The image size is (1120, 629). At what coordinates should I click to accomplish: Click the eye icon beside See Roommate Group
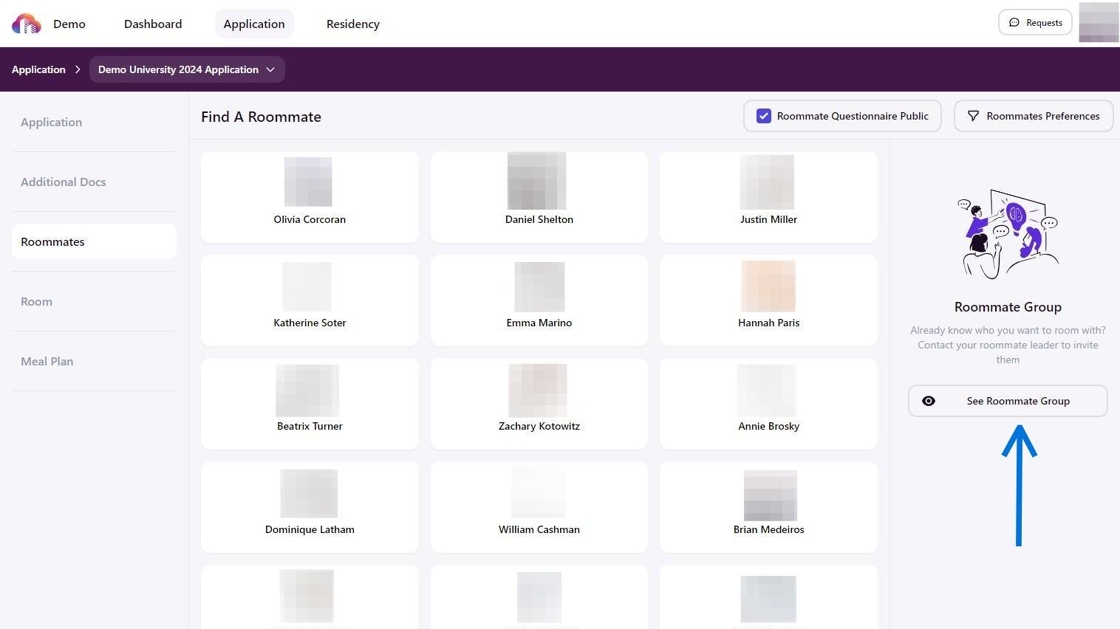[x=929, y=401]
